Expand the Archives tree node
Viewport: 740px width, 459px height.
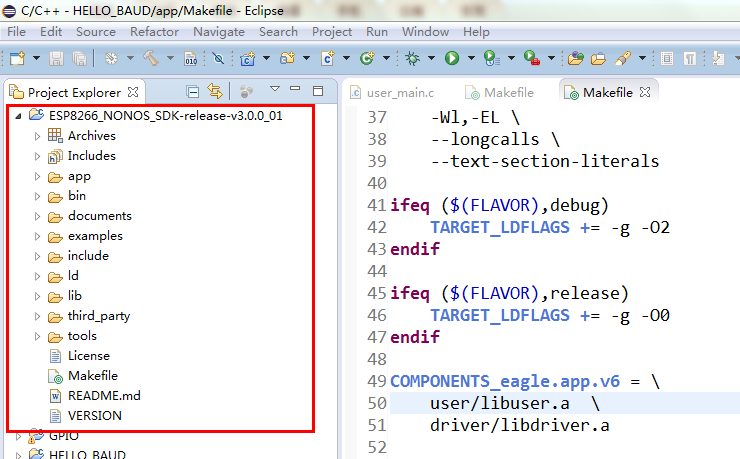click(37, 136)
